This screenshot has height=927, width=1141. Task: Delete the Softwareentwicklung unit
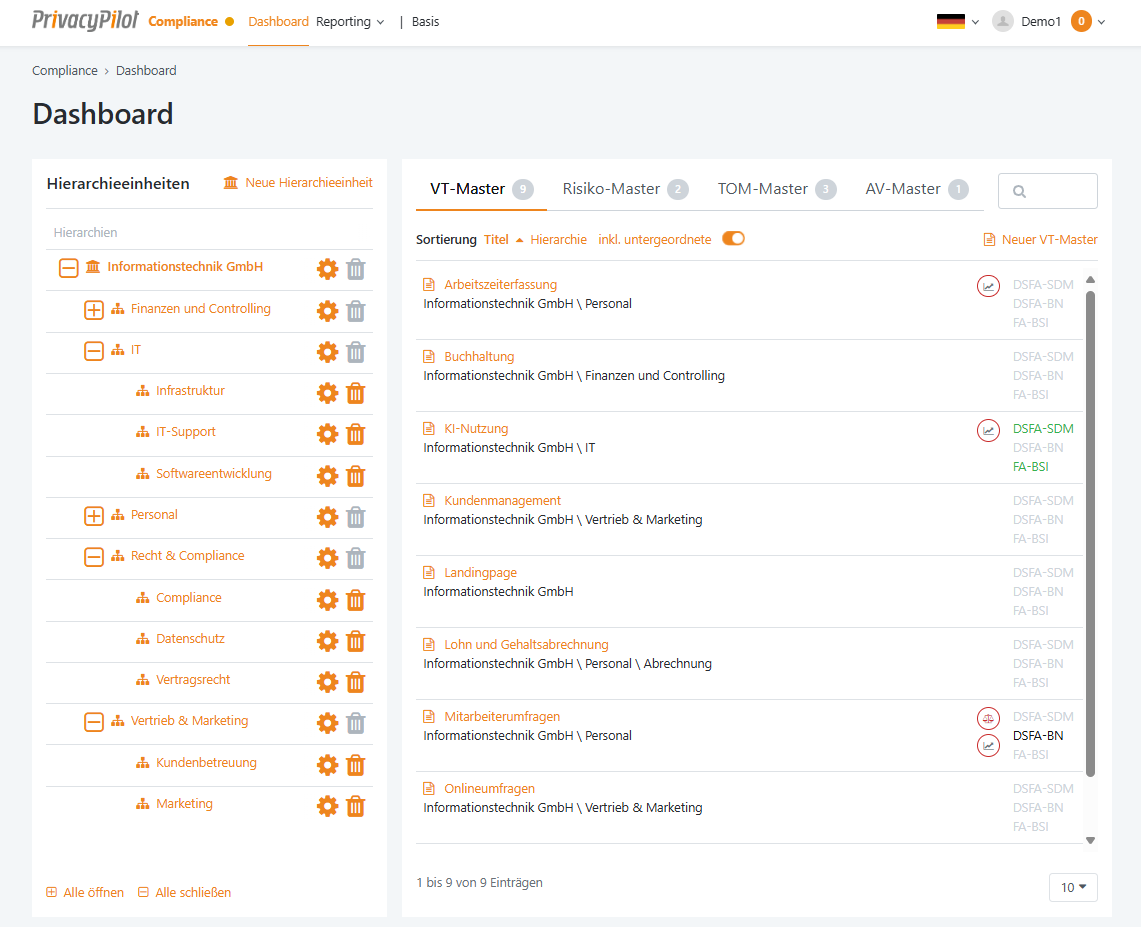355,476
